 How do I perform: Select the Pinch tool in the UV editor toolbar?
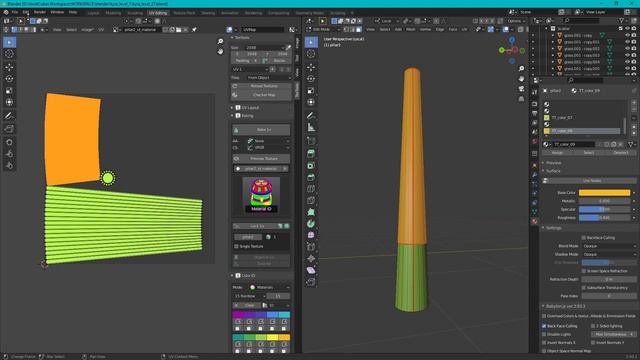tap(9, 166)
